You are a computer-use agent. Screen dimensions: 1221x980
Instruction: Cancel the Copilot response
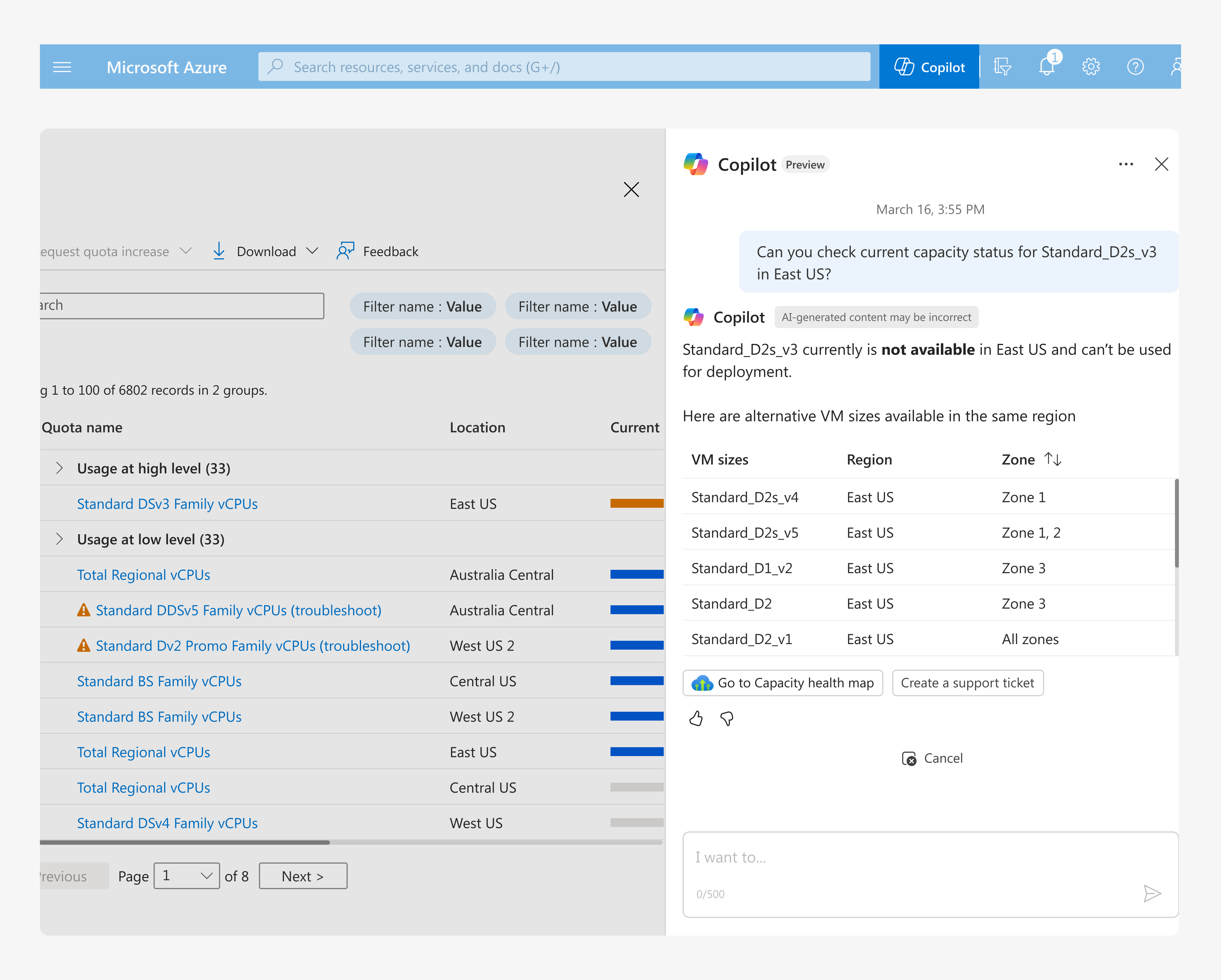click(x=932, y=758)
